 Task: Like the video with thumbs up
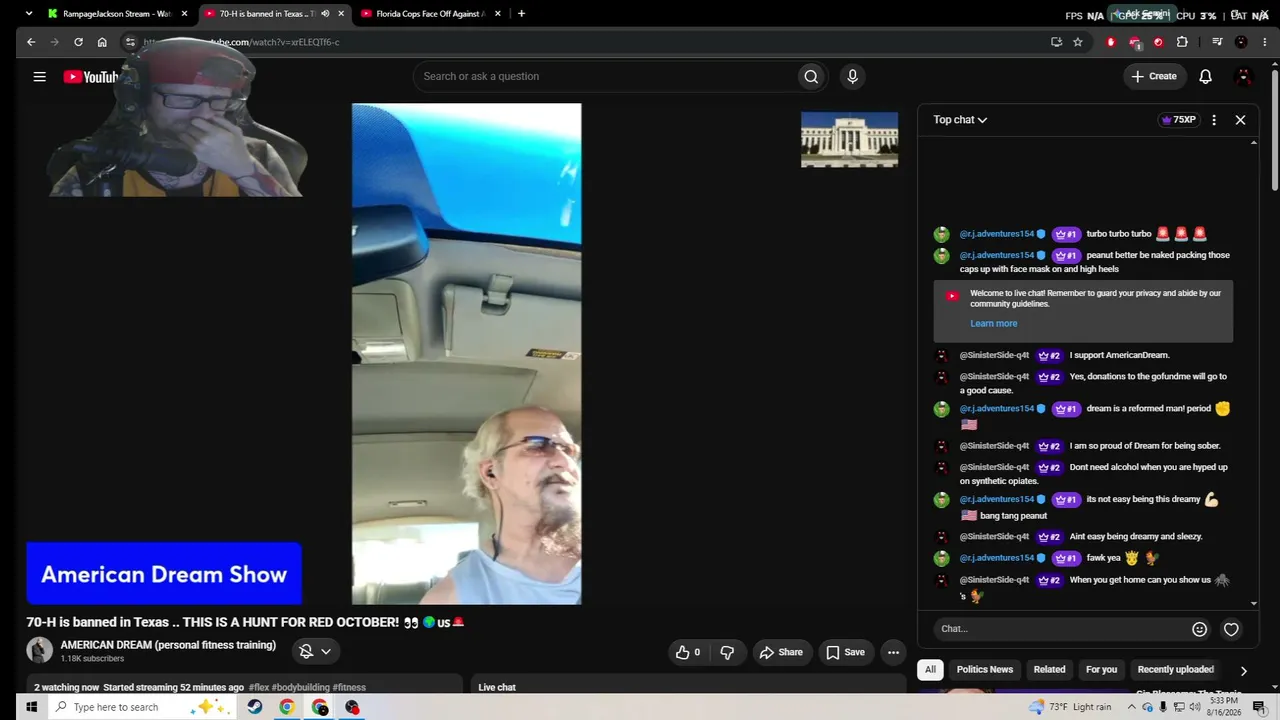tap(687, 652)
